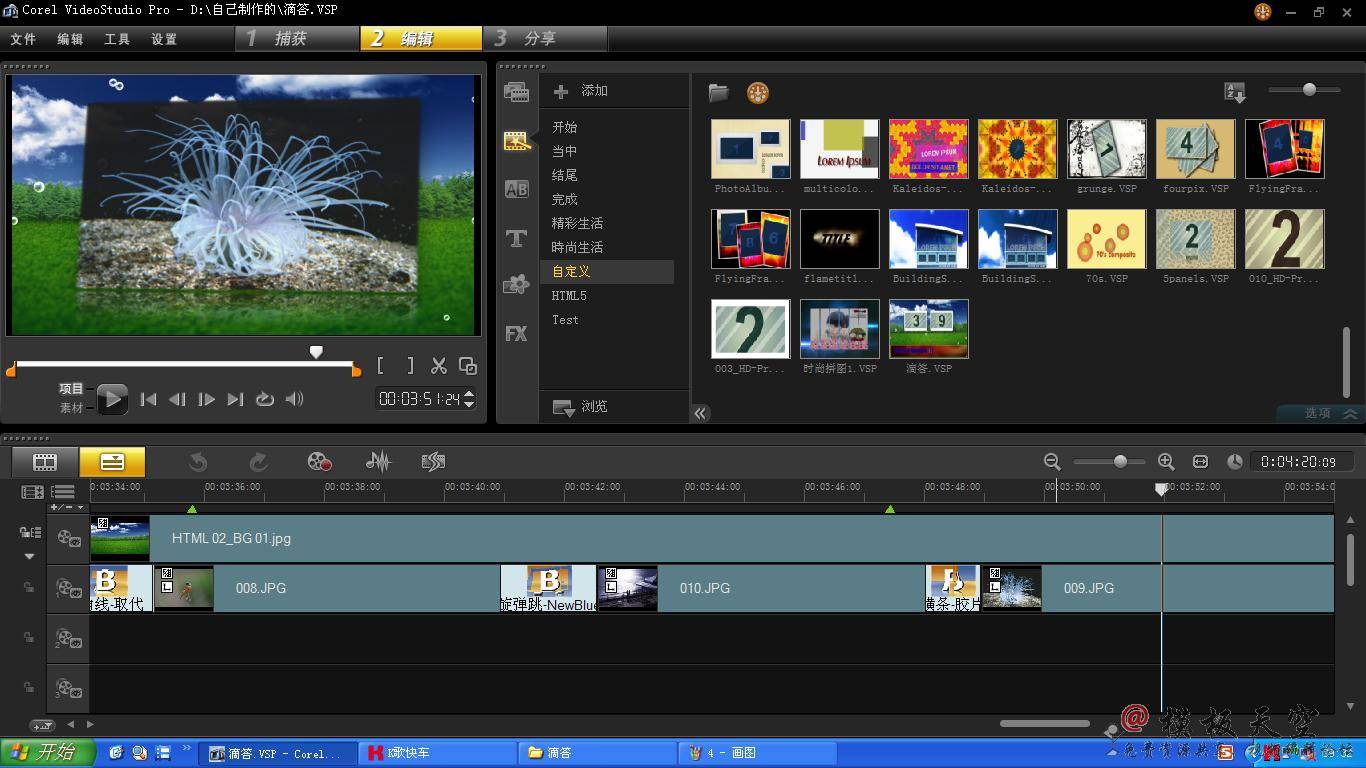Click the Play button in preview
1366x768 pixels.
click(x=112, y=399)
